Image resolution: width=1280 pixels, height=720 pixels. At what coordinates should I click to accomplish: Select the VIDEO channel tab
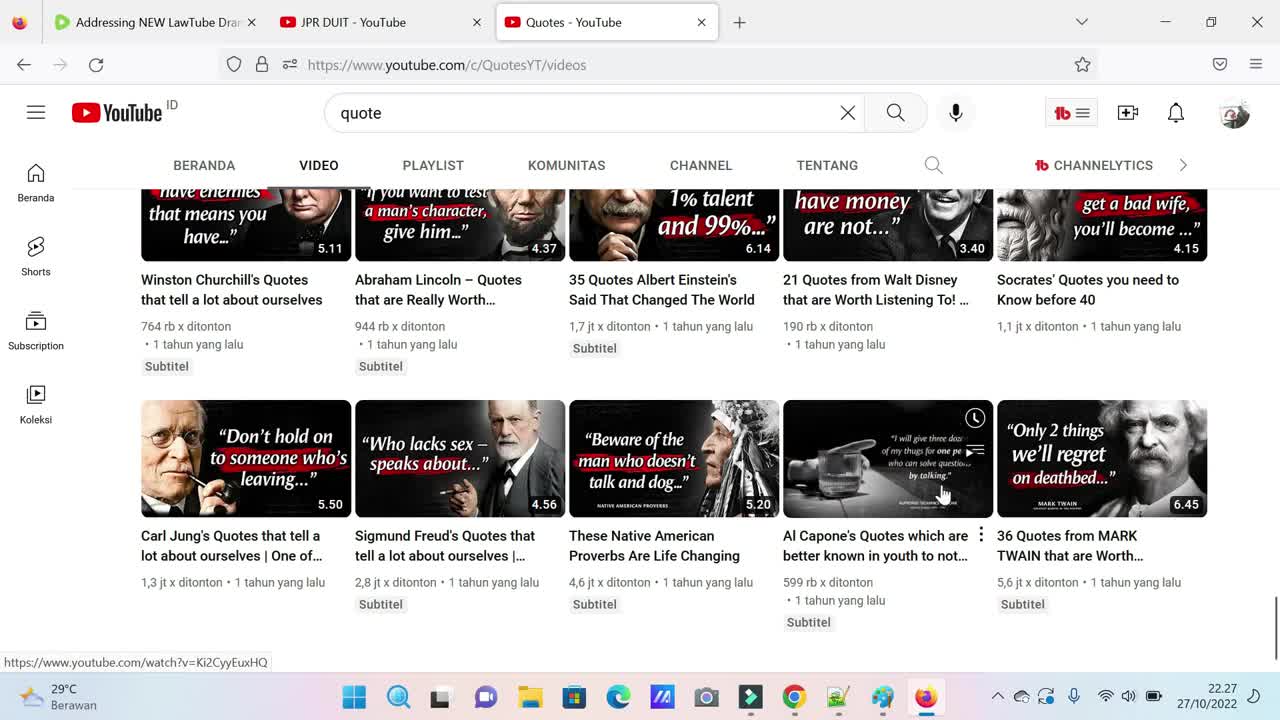click(319, 165)
